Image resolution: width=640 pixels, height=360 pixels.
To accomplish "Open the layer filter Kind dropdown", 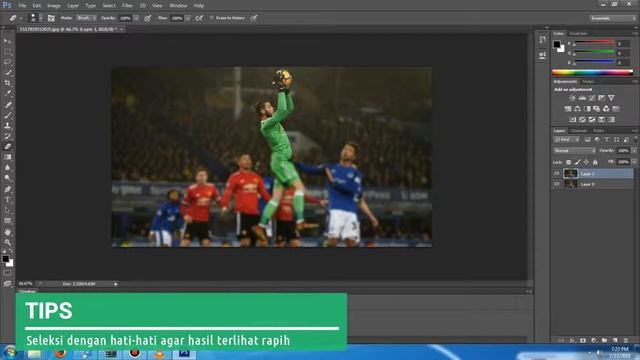I will (566, 140).
